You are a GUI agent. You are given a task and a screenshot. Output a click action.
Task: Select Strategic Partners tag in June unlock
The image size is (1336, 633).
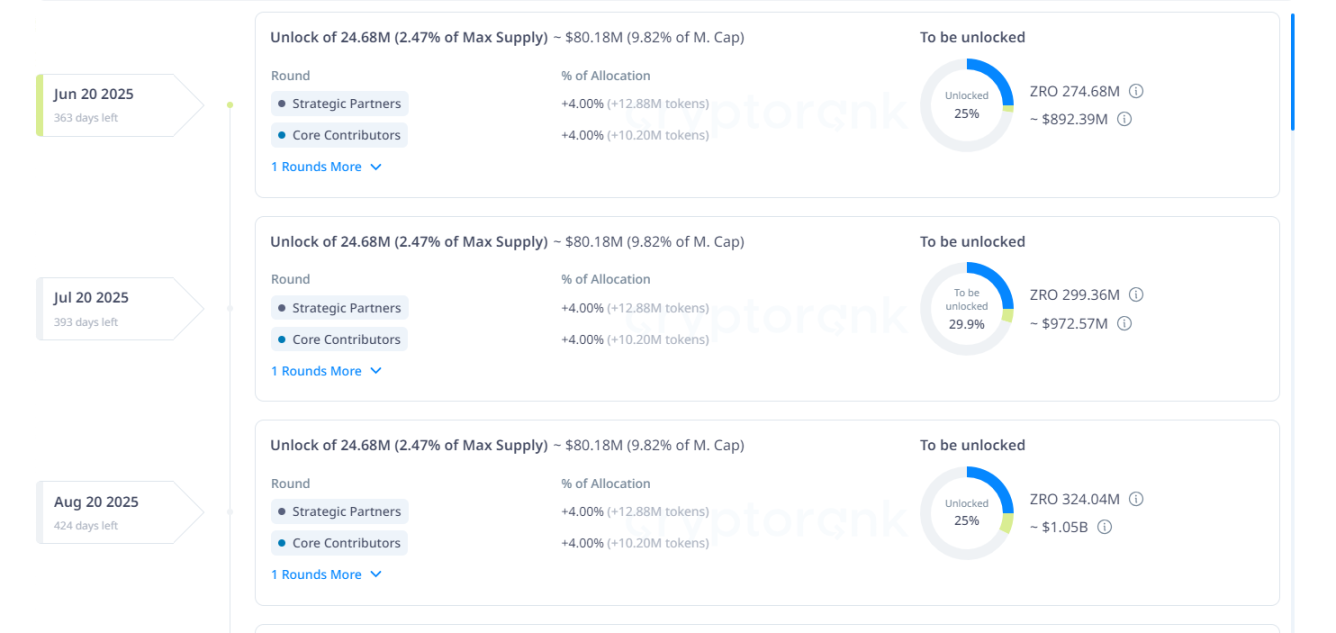(339, 104)
